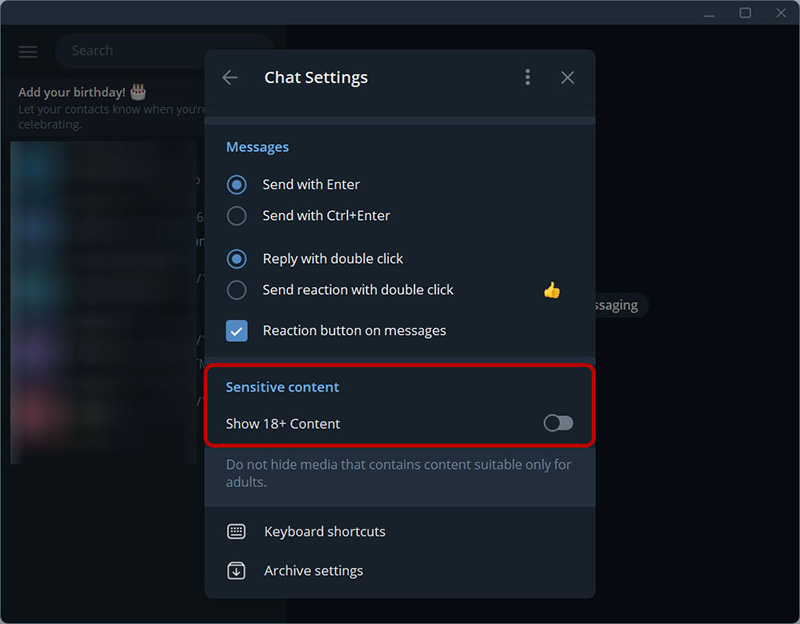
Task: Focus the Search input field
Action: [x=160, y=51]
